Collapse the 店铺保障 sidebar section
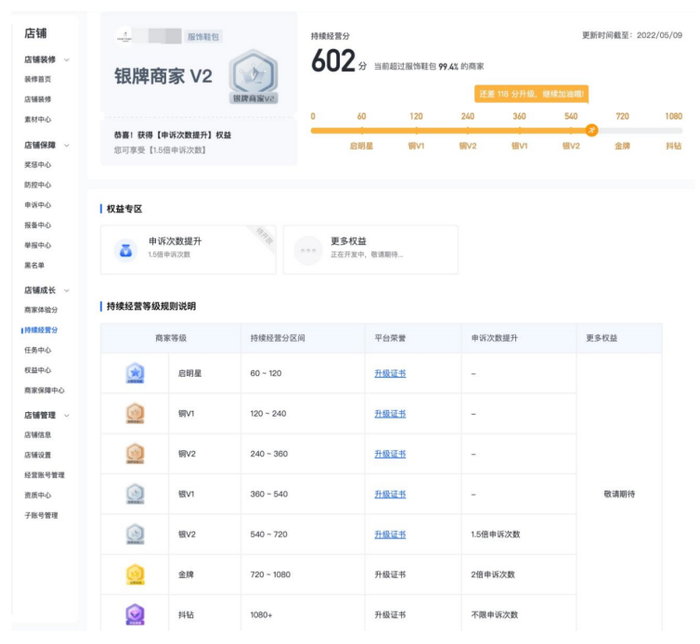 67,145
